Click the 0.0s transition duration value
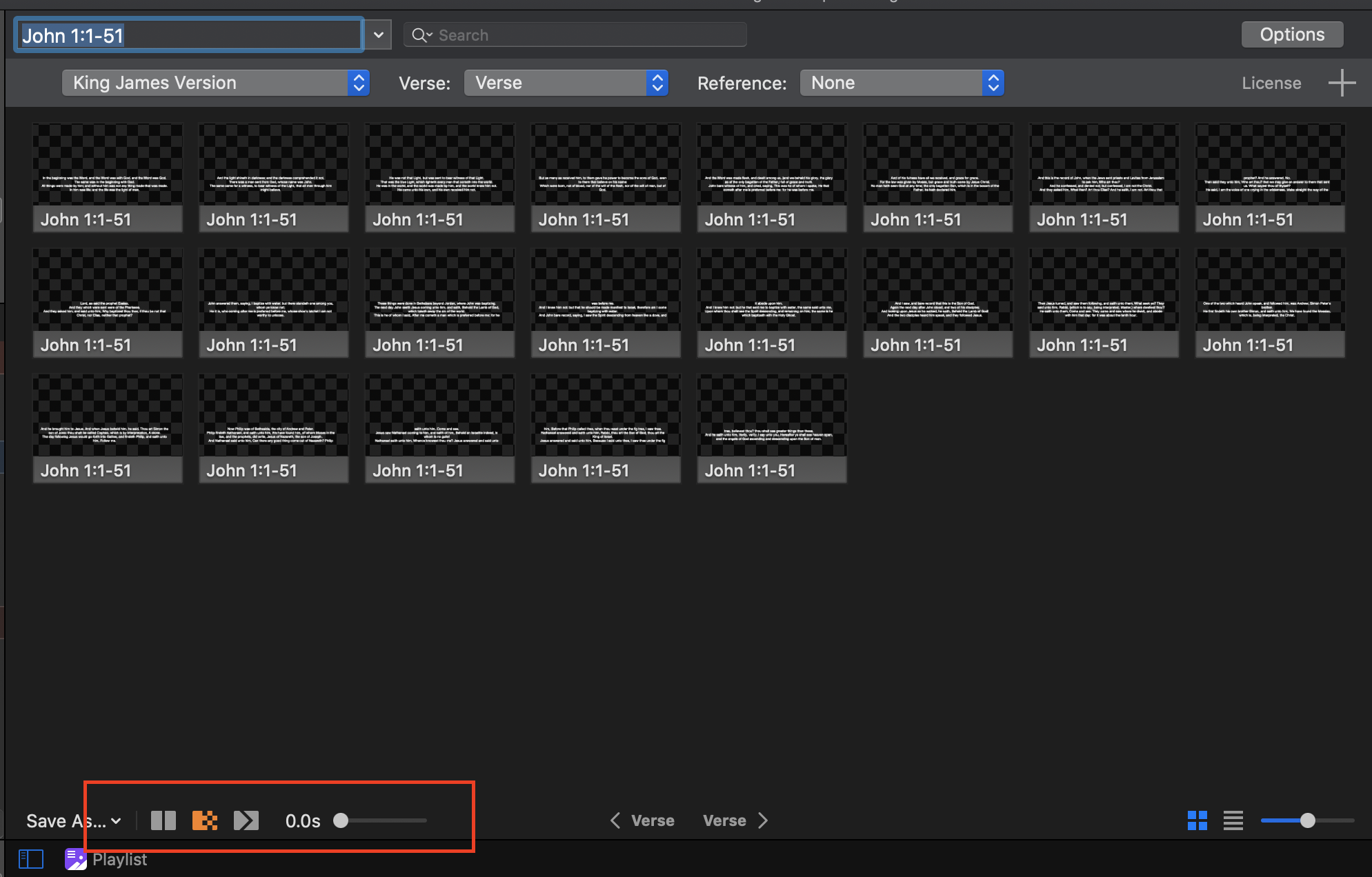 tap(303, 821)
